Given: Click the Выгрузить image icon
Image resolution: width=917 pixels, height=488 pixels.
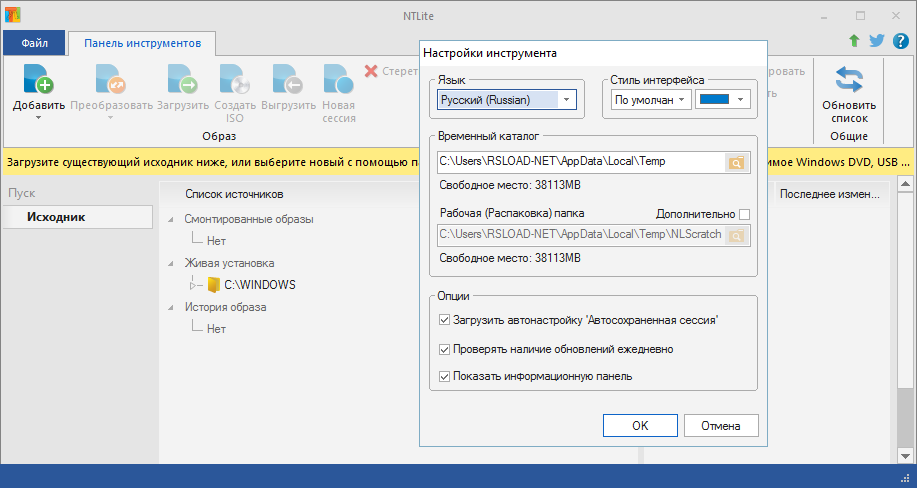Looking at the screenshot, I should point(288,79).
